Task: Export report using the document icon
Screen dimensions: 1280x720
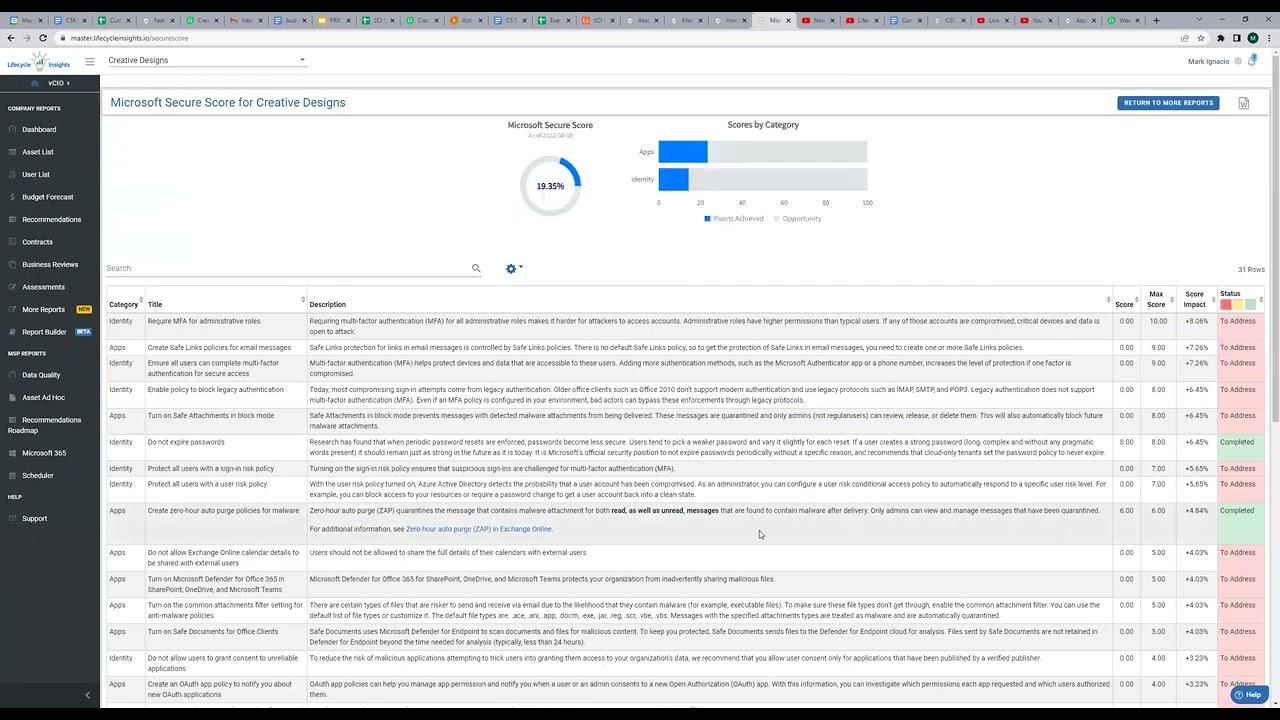Action: click(1243, 103)
